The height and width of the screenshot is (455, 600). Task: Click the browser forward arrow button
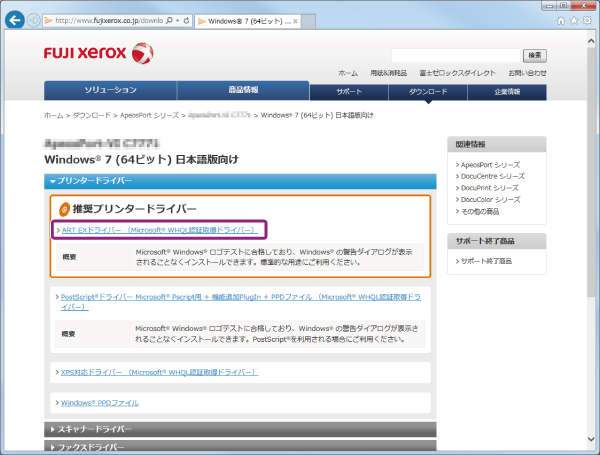37,19
